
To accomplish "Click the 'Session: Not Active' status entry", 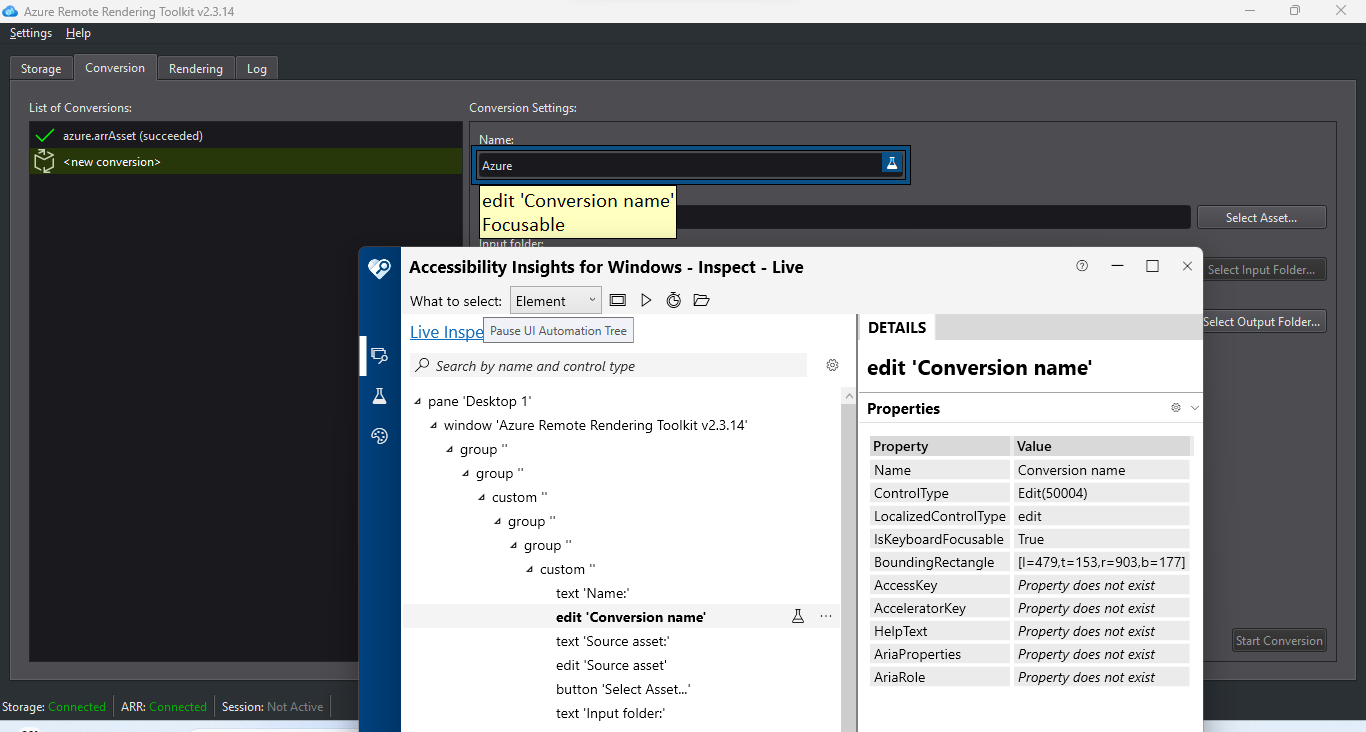I will [273, 707].
